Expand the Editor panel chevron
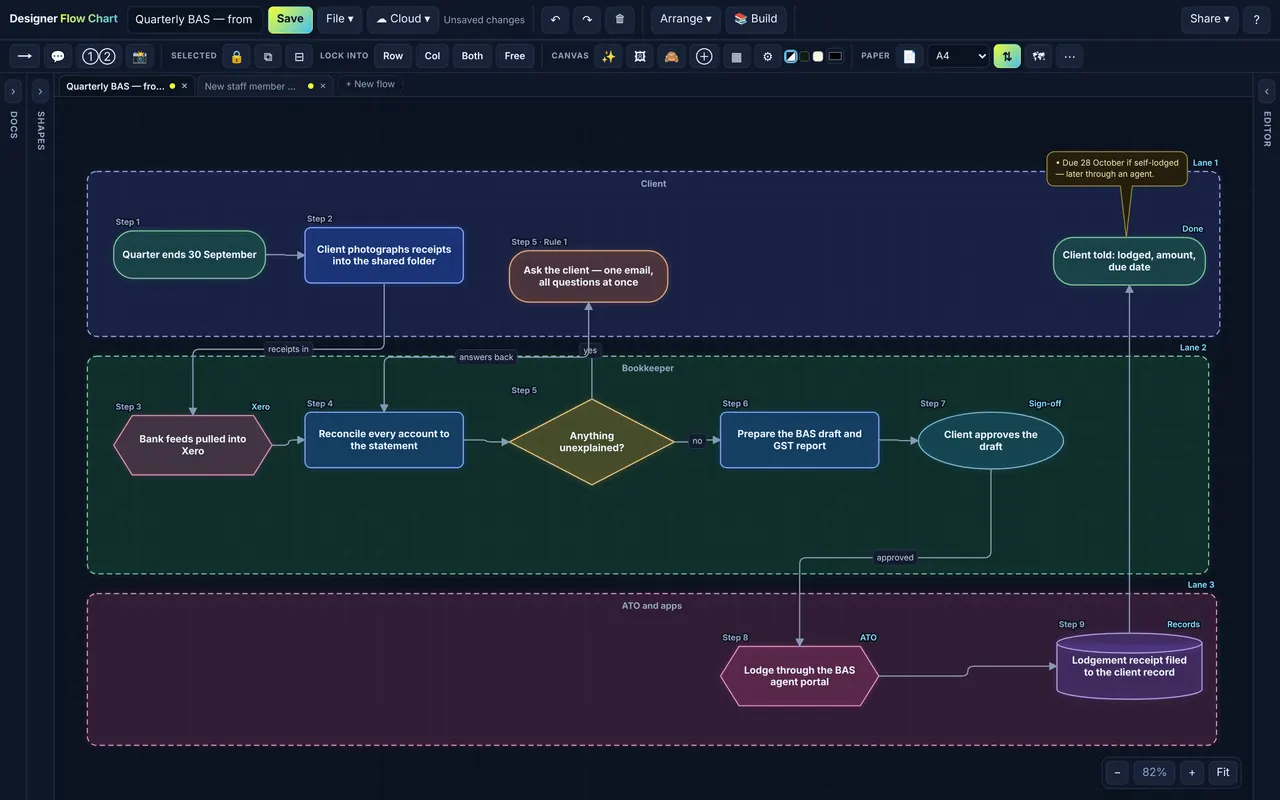Screen dimensions: 1280x800 (x=1267, y=91)
